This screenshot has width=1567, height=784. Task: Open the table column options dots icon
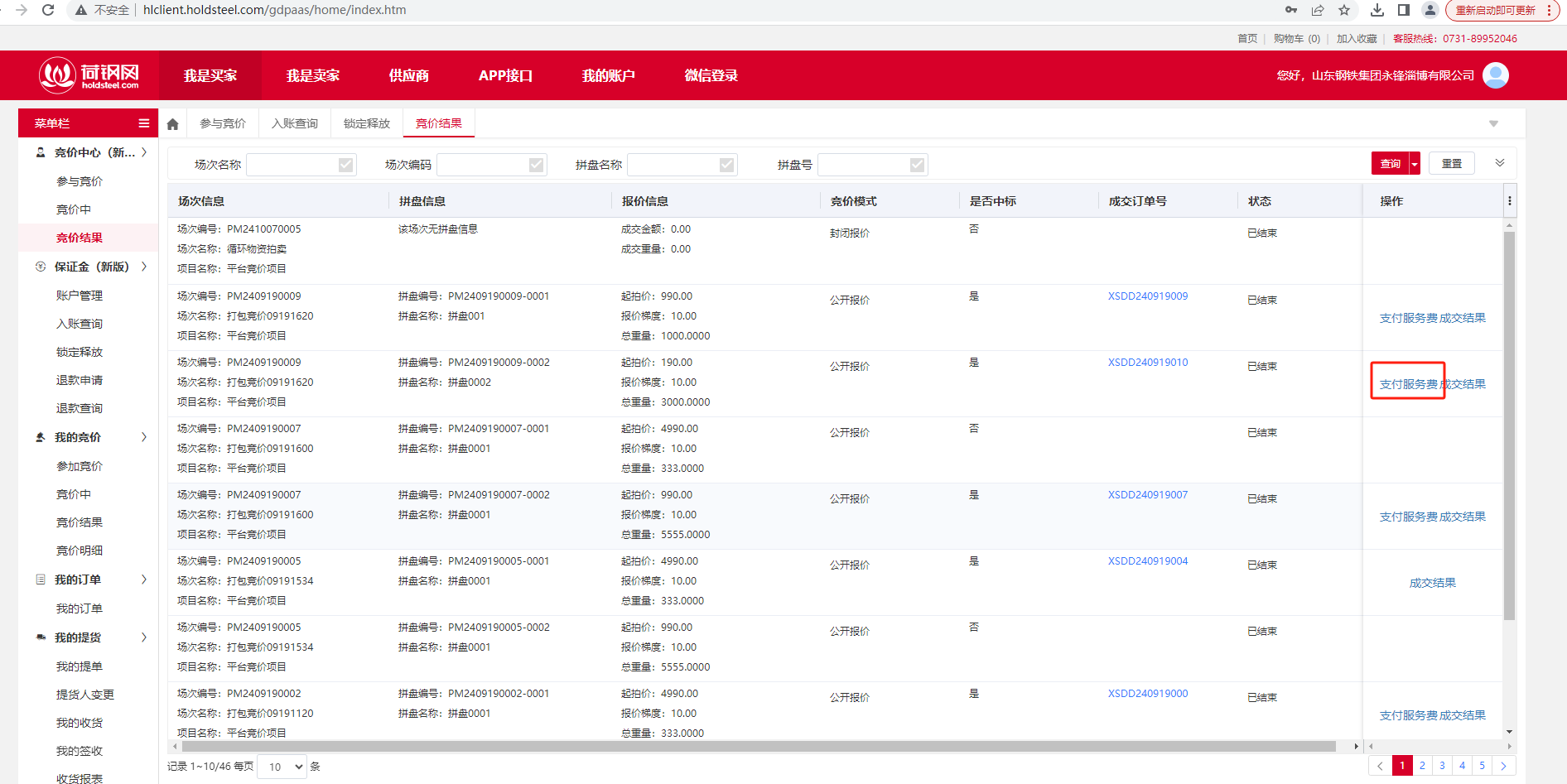[1510, 201]
